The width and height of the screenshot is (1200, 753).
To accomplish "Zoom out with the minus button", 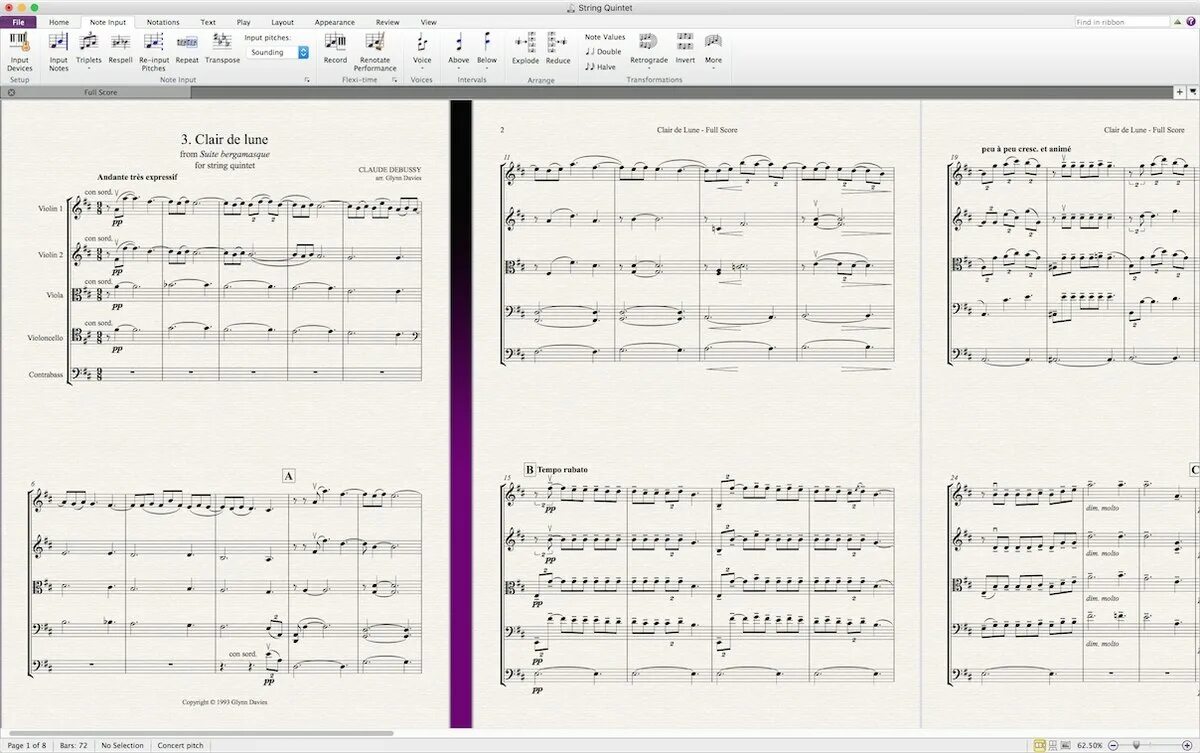I will 1111,745.
